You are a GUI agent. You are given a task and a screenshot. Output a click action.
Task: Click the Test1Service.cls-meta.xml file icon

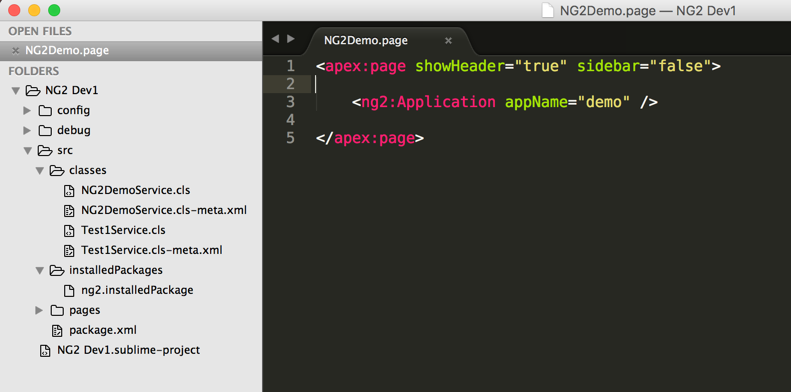point(68,250)
